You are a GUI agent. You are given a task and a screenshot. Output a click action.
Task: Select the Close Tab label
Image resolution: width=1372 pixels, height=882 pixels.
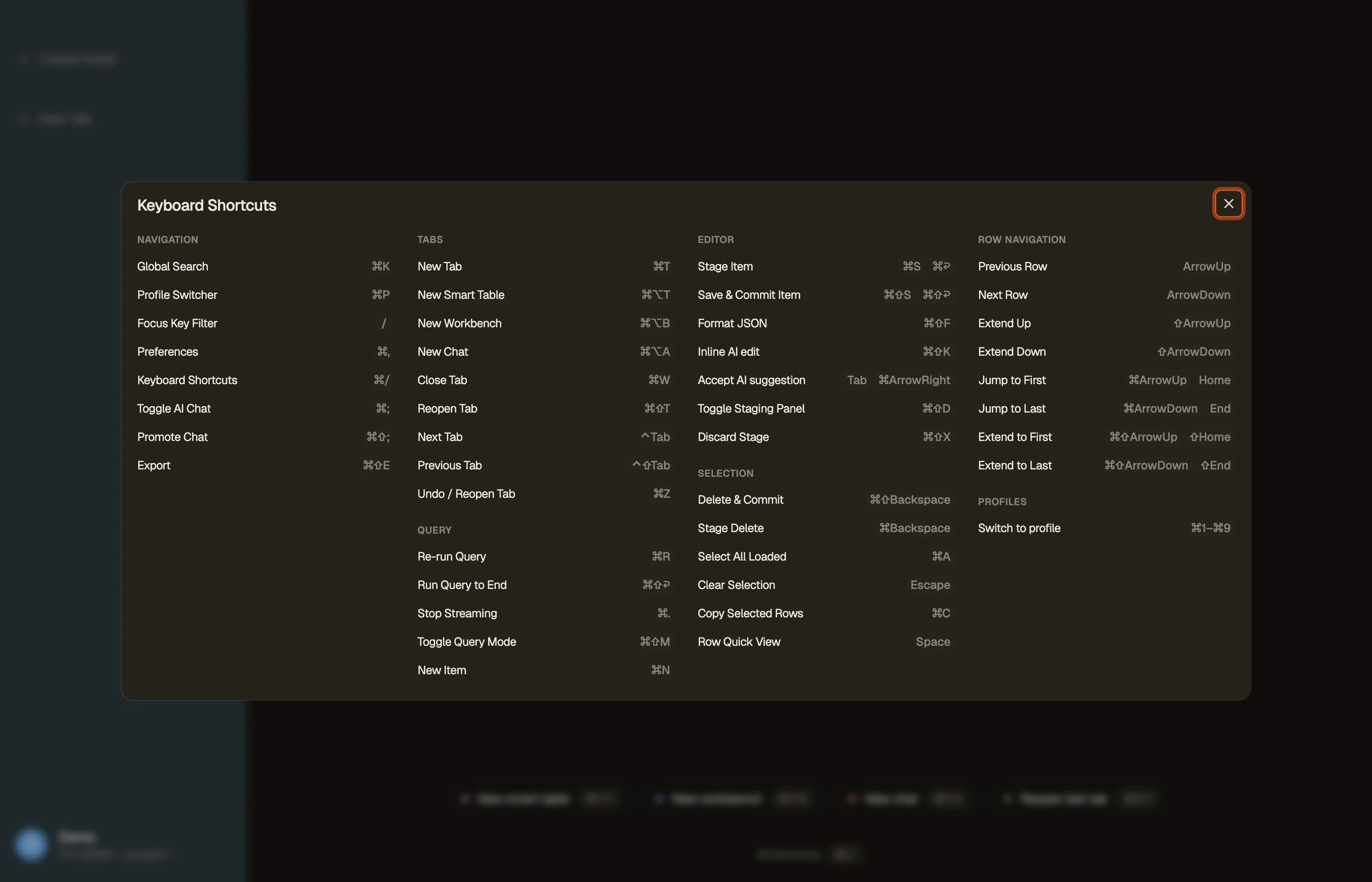442,380
